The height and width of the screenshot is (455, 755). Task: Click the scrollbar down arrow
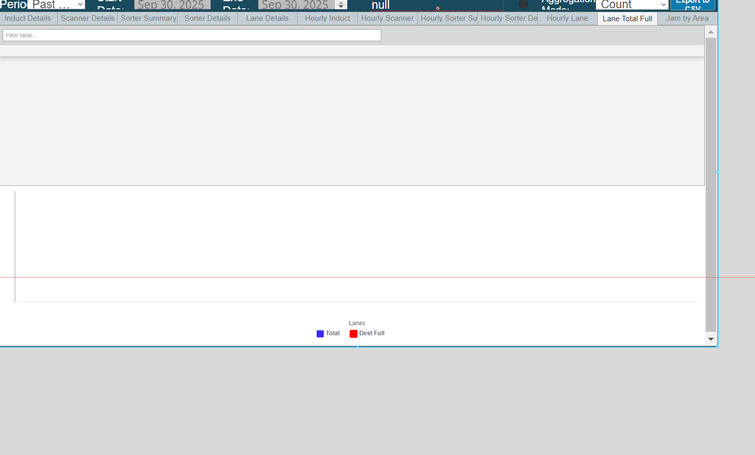pyautogui.click(x=711, y=339)
